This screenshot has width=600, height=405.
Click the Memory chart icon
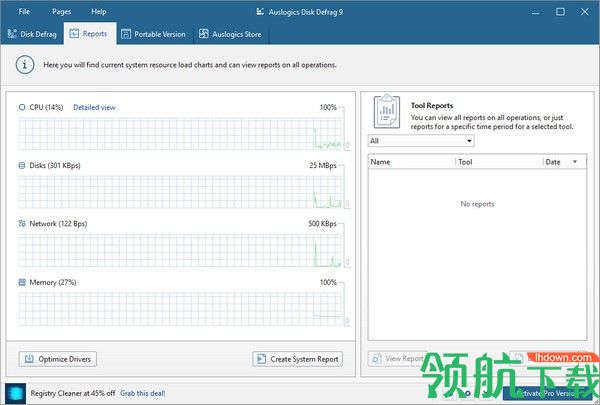(22, 282)
